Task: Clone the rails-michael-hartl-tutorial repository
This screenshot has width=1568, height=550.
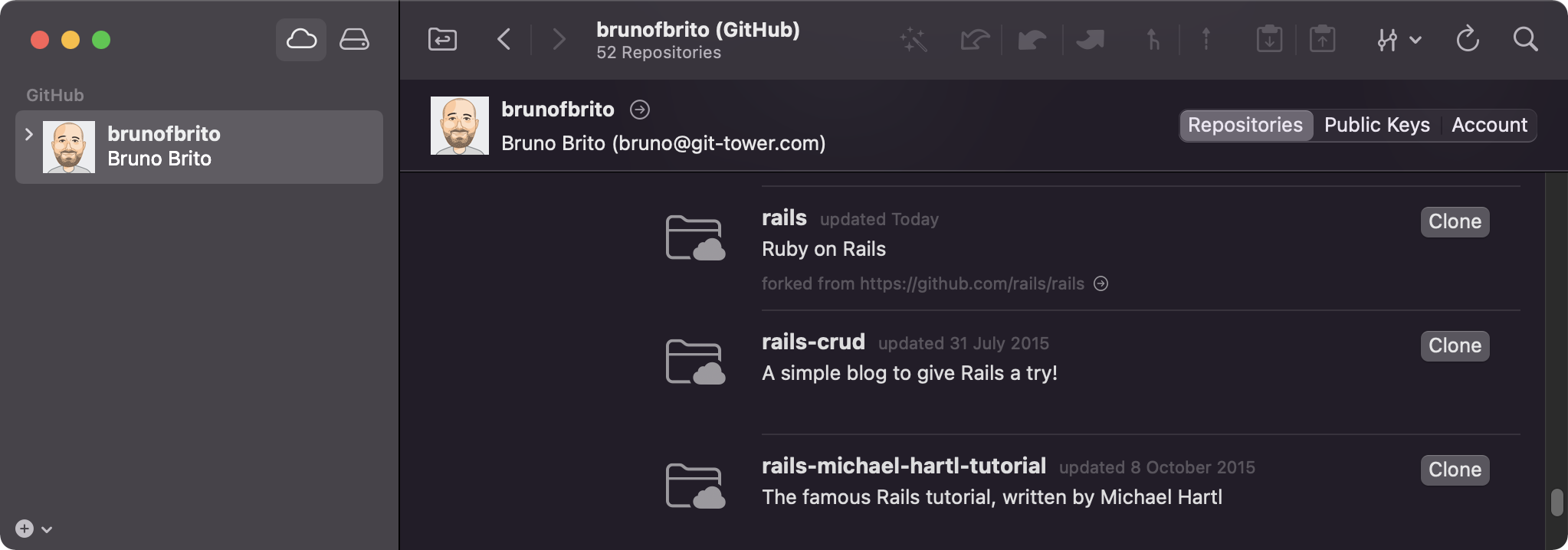Action: pyautogui.click(x=1455, y=470)
